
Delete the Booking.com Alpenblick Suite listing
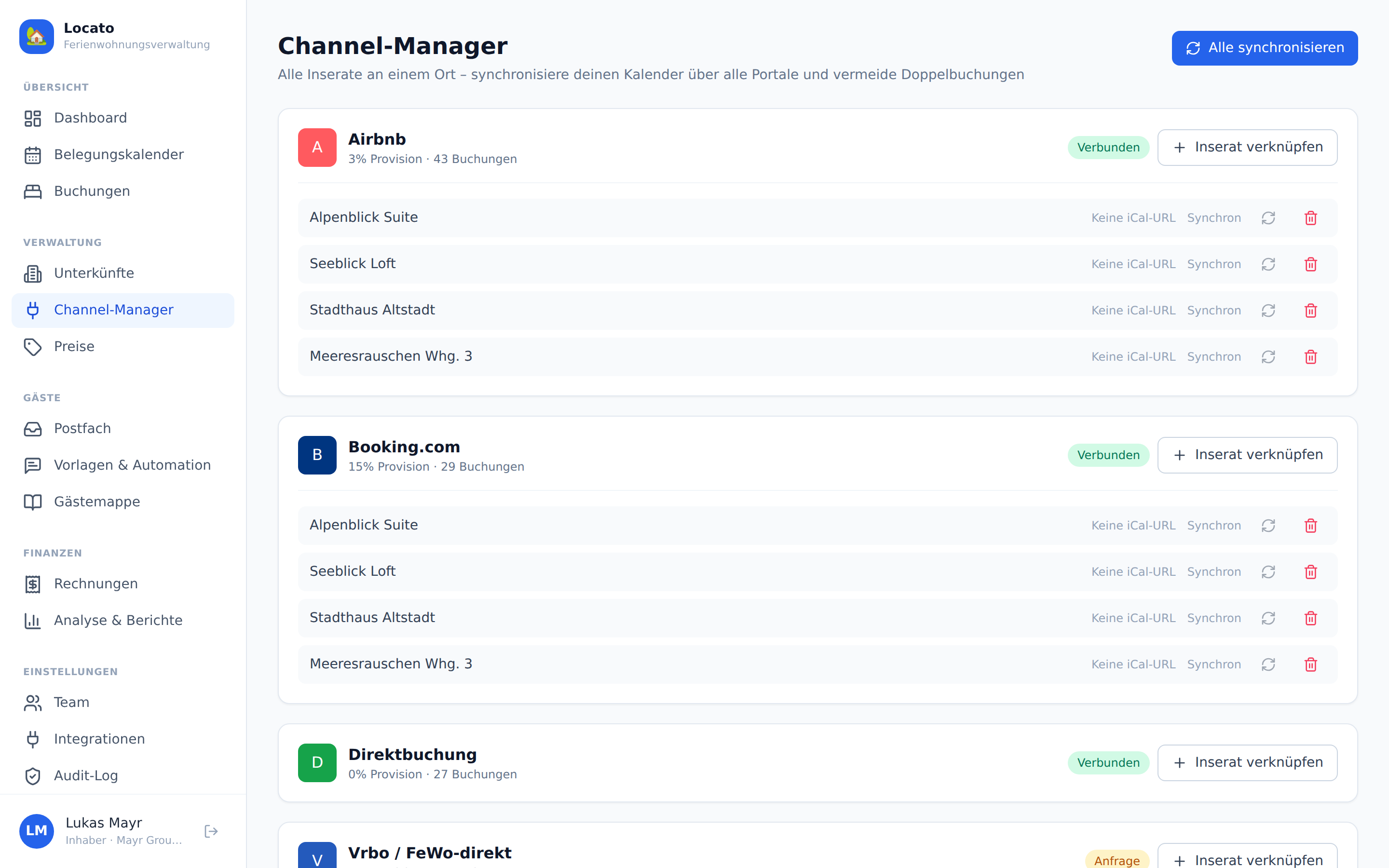click(1311, 526)
